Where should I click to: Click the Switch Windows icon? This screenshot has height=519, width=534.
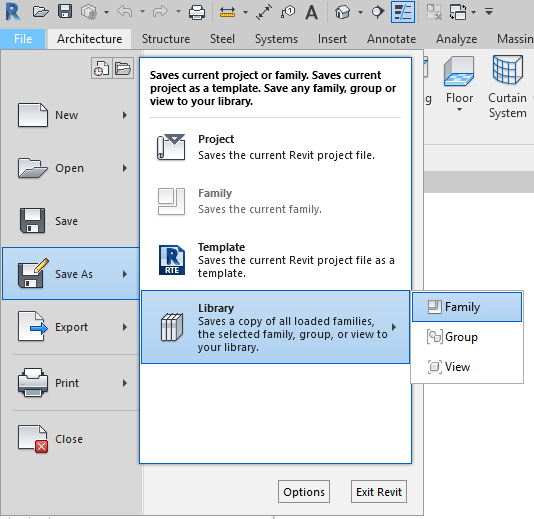(x=458, y=12)
